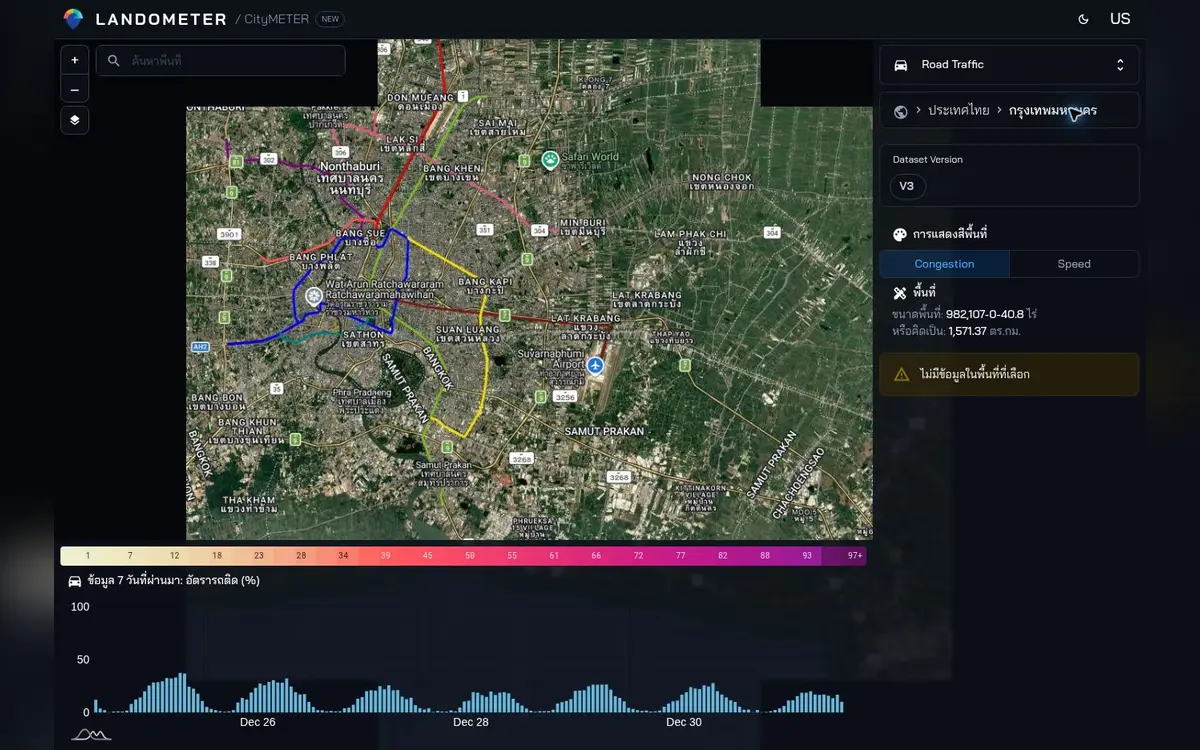The image size is (1200, 750).
Task: Toggle dark mode with the moon icon
Action: pos(1084,19)
